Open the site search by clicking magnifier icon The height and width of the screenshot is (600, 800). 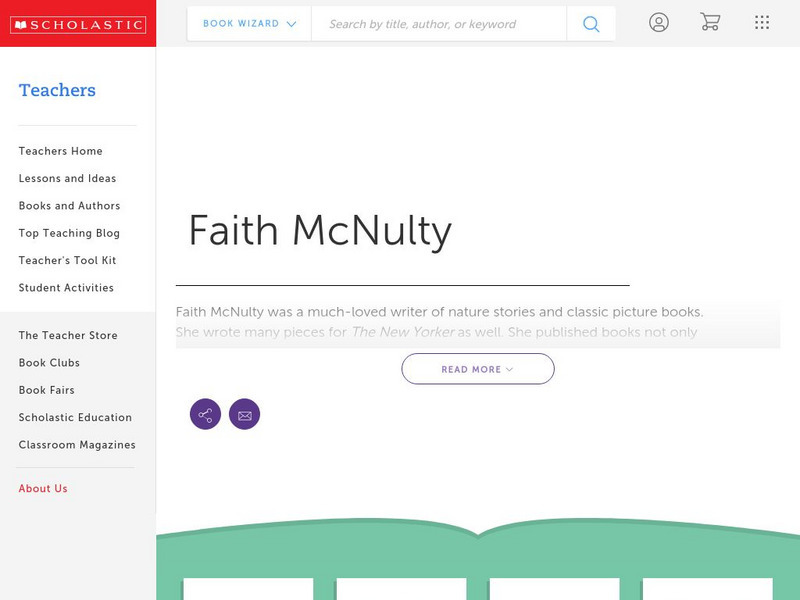click(x=590, y=23)
